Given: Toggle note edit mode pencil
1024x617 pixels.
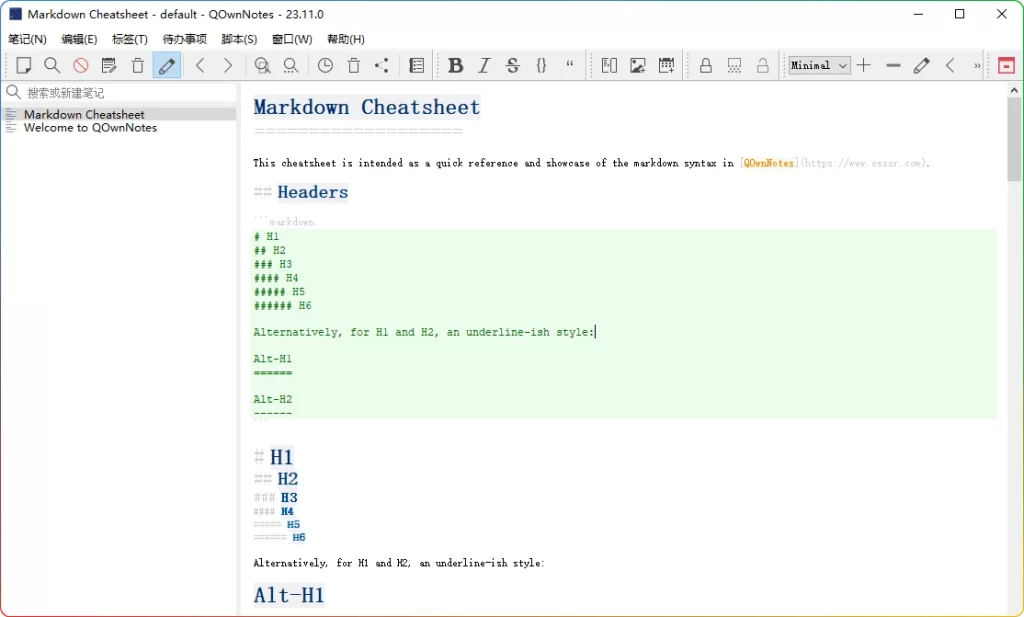Looking at the screenshot, I should click(167, 66).
